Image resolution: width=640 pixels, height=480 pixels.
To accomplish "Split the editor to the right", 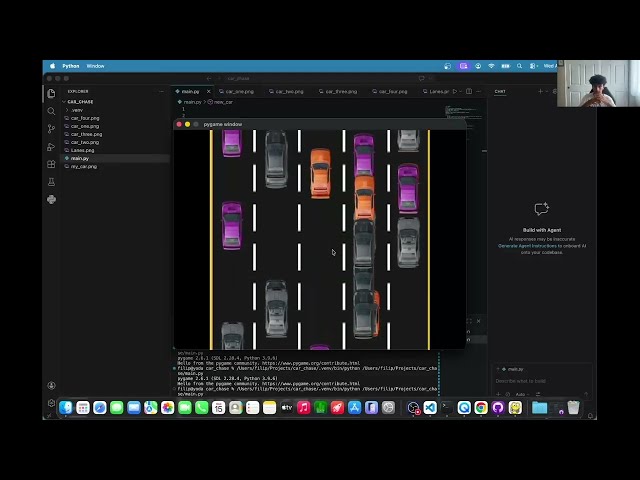I will (469, 91).
